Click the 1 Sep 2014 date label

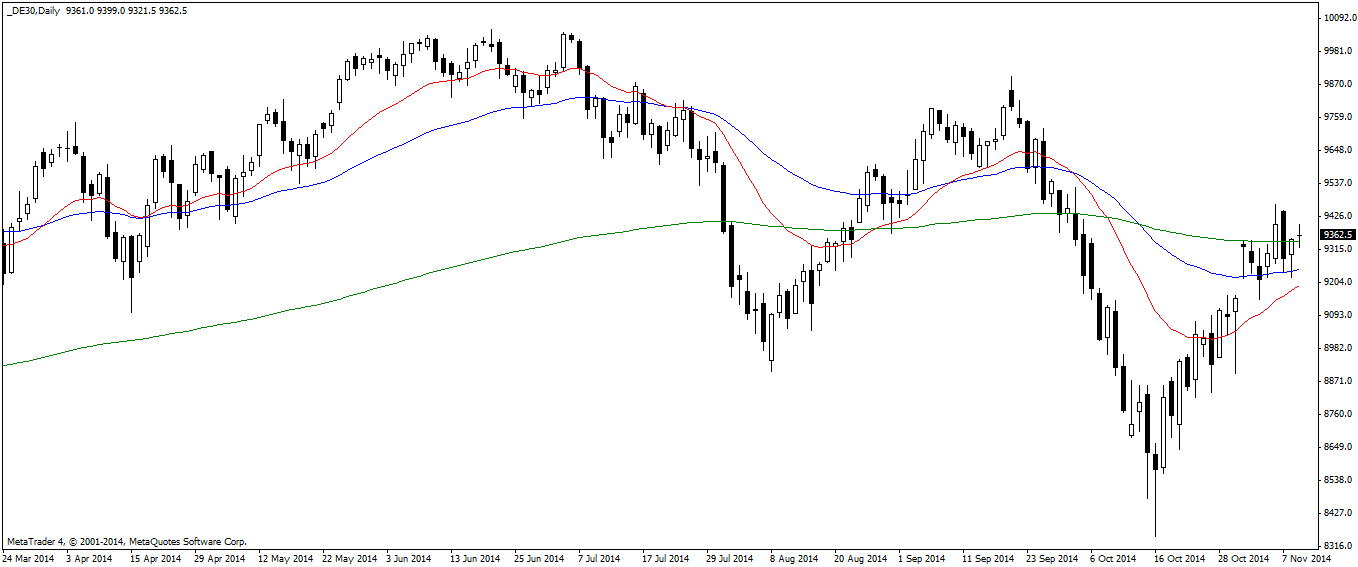coord(922,558)
